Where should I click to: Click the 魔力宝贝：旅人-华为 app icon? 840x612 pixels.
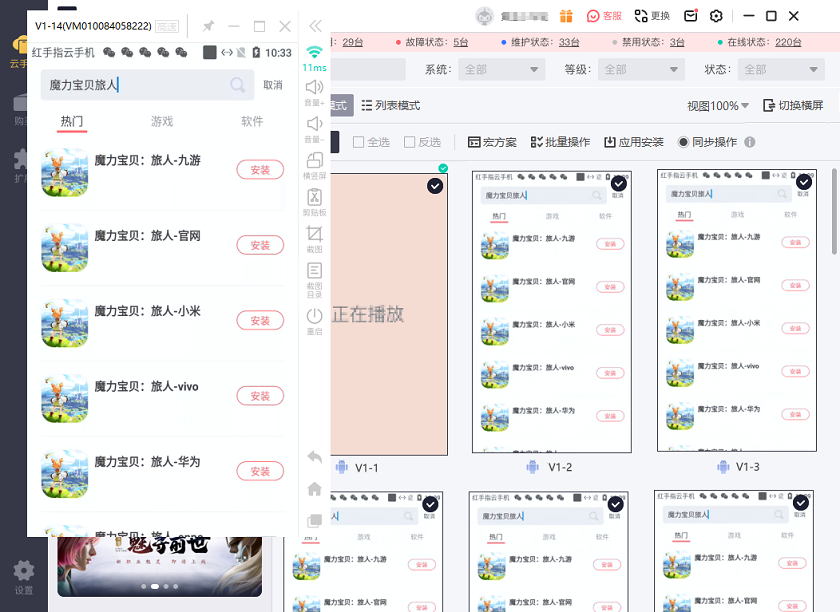(x=65, y=474)
